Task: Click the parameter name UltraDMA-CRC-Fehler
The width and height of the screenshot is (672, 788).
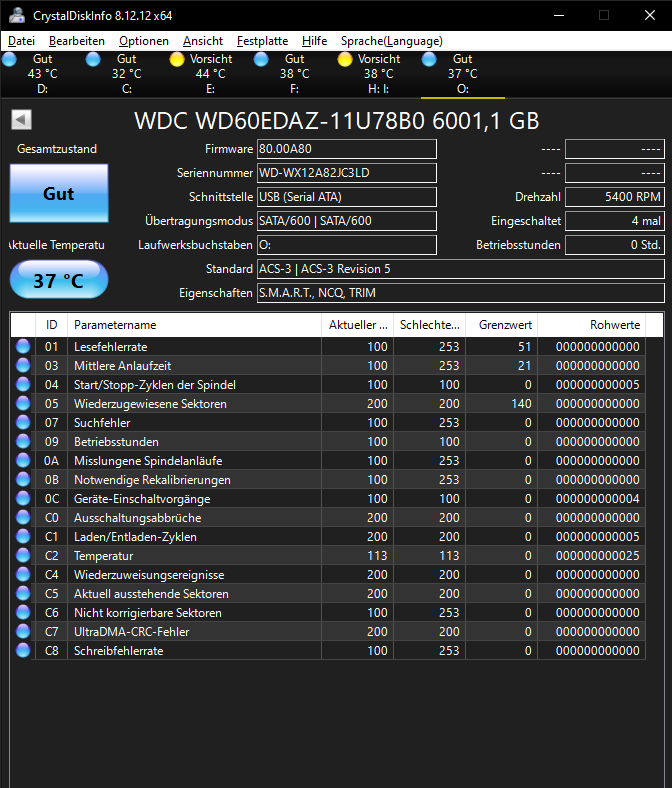Action: tap(132, 631)
